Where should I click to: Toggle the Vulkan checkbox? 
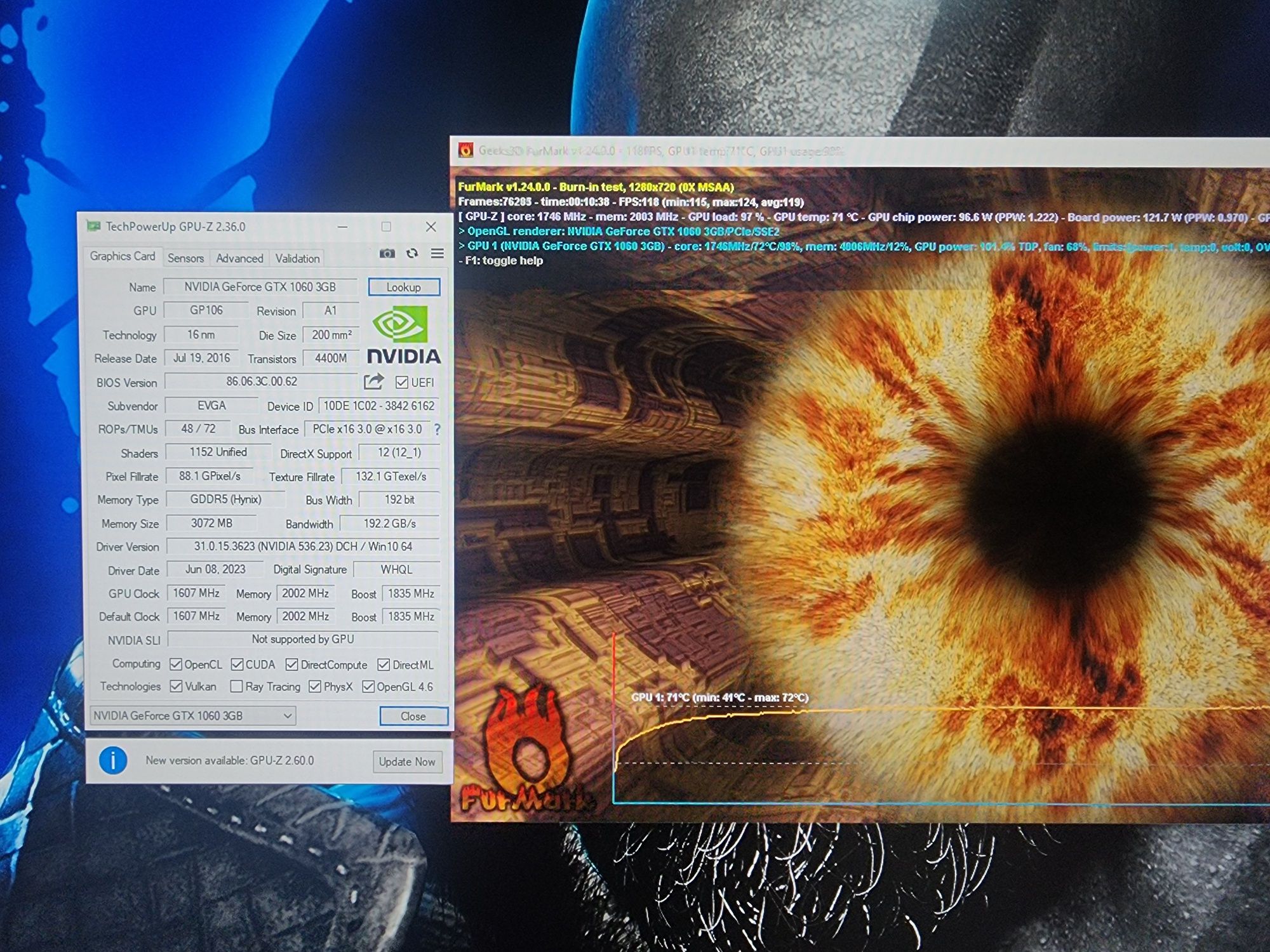(x=176, y=686)
